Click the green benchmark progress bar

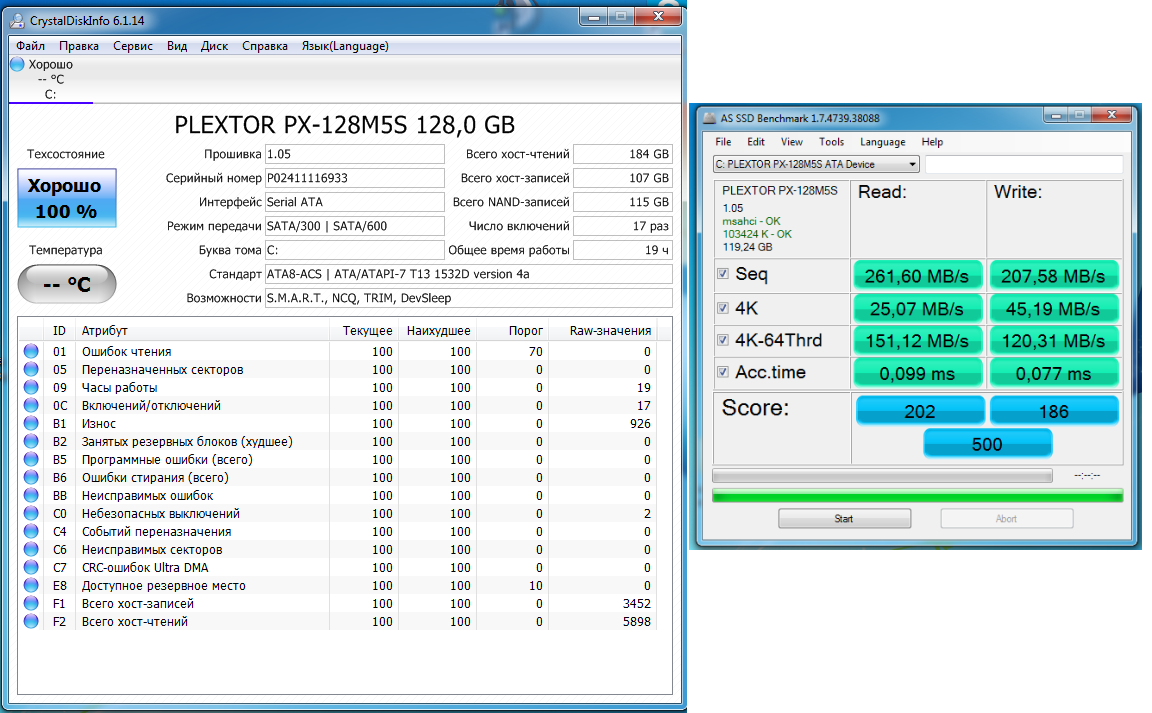pyautogui.click(x=918, y=496)
